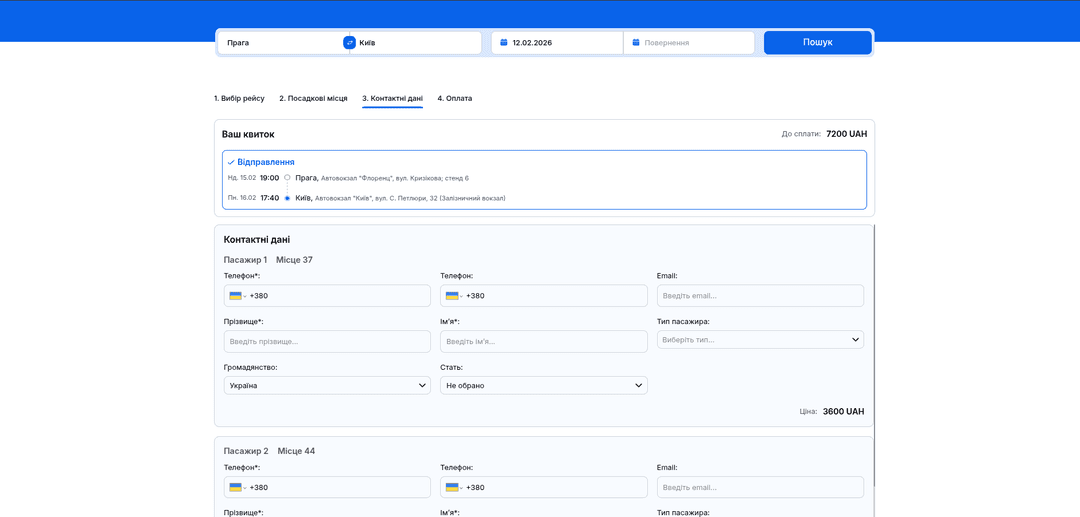
Task: Click the Прага origin city field
Action: tap(280, 43)
